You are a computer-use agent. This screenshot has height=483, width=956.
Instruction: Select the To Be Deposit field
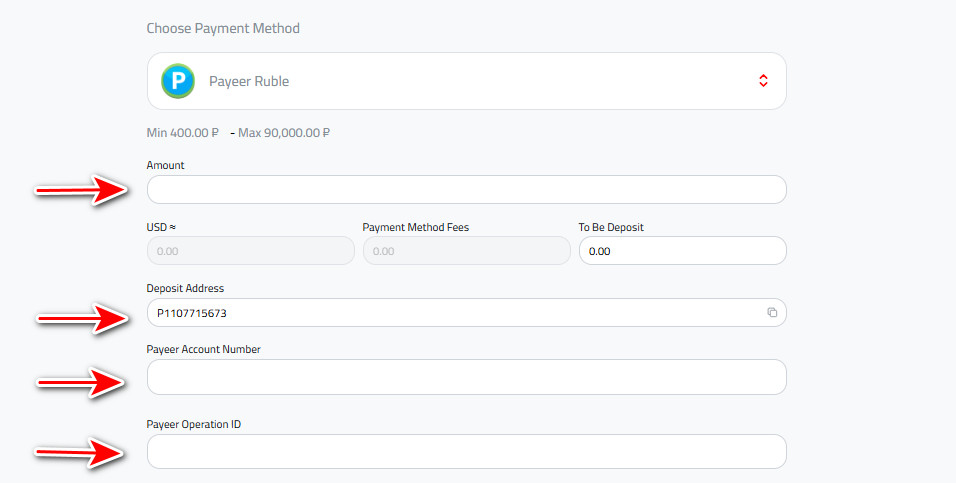point(683,251)
